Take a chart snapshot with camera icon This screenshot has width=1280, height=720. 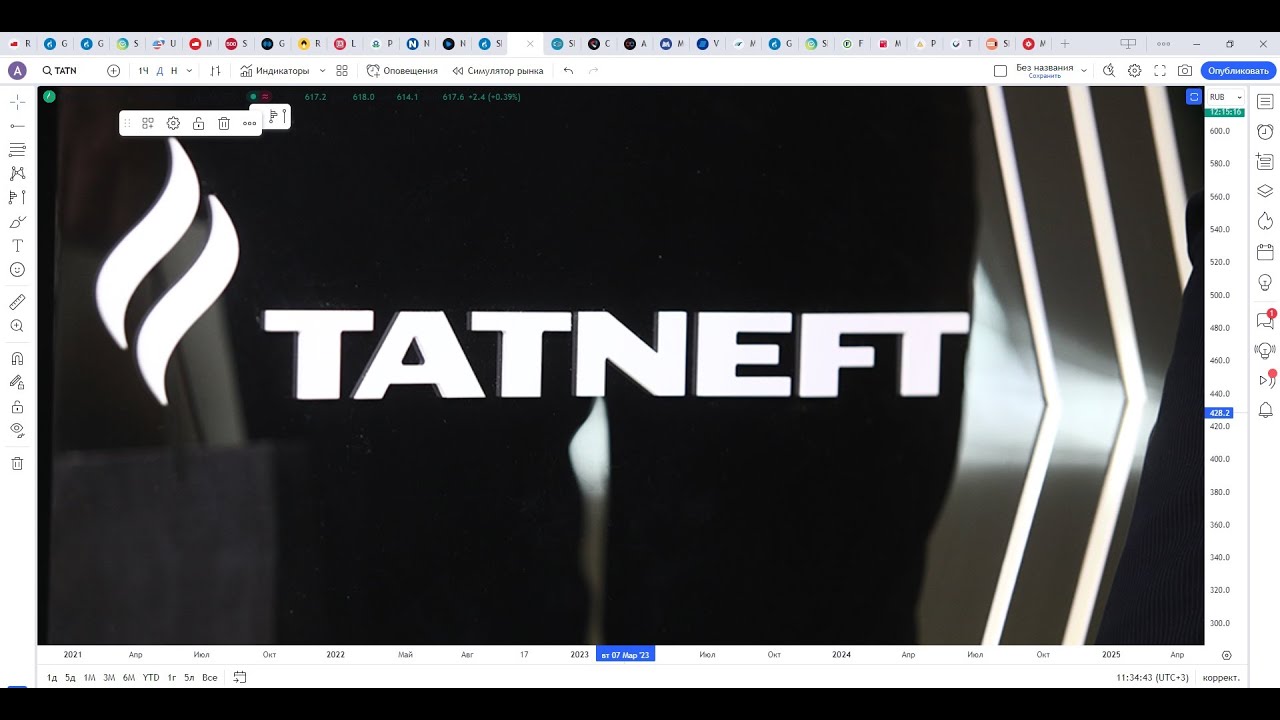pyautogui.click(x=1185, y=71)
